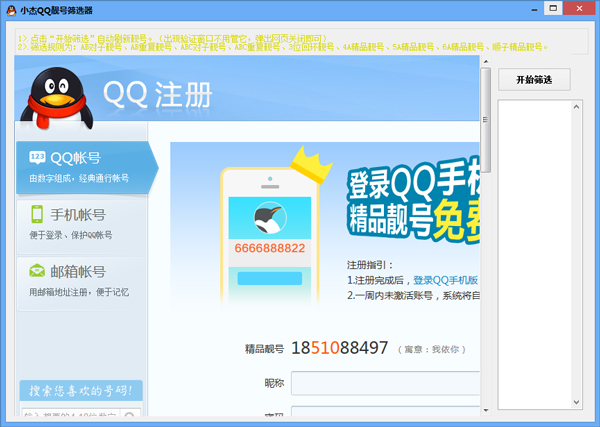Viewport: 600px width, 427px height.
Task: Click the QQ帐号 number icon
Action: coord(37,158)
